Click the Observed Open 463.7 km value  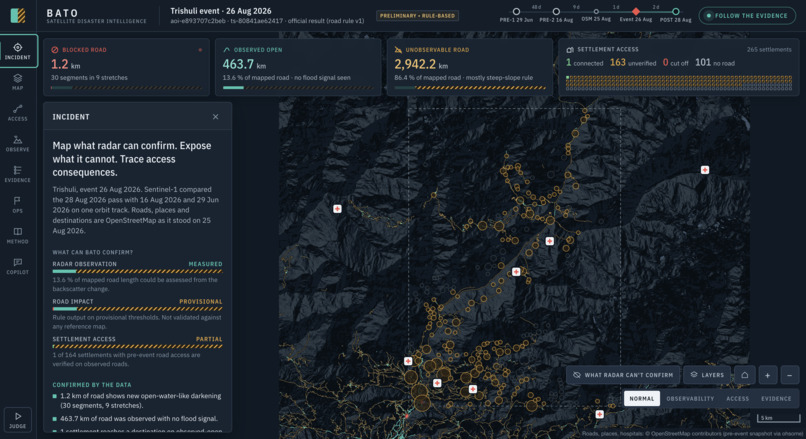[x=244, y=64]
